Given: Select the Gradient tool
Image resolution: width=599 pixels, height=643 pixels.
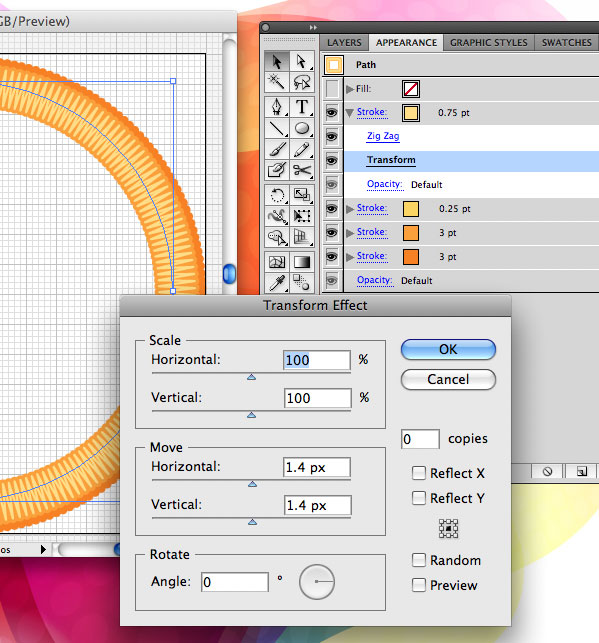Looking at the screenshot, I should click(x=302, y=262).
